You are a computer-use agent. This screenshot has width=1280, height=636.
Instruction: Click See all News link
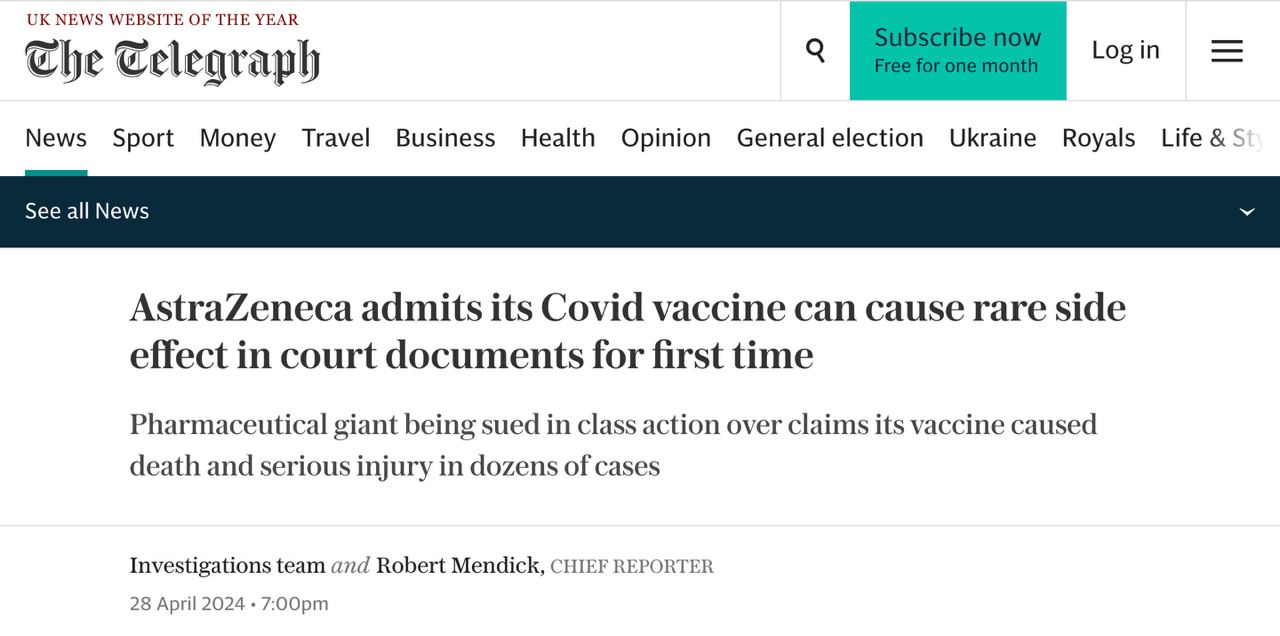tap(87, 211)
